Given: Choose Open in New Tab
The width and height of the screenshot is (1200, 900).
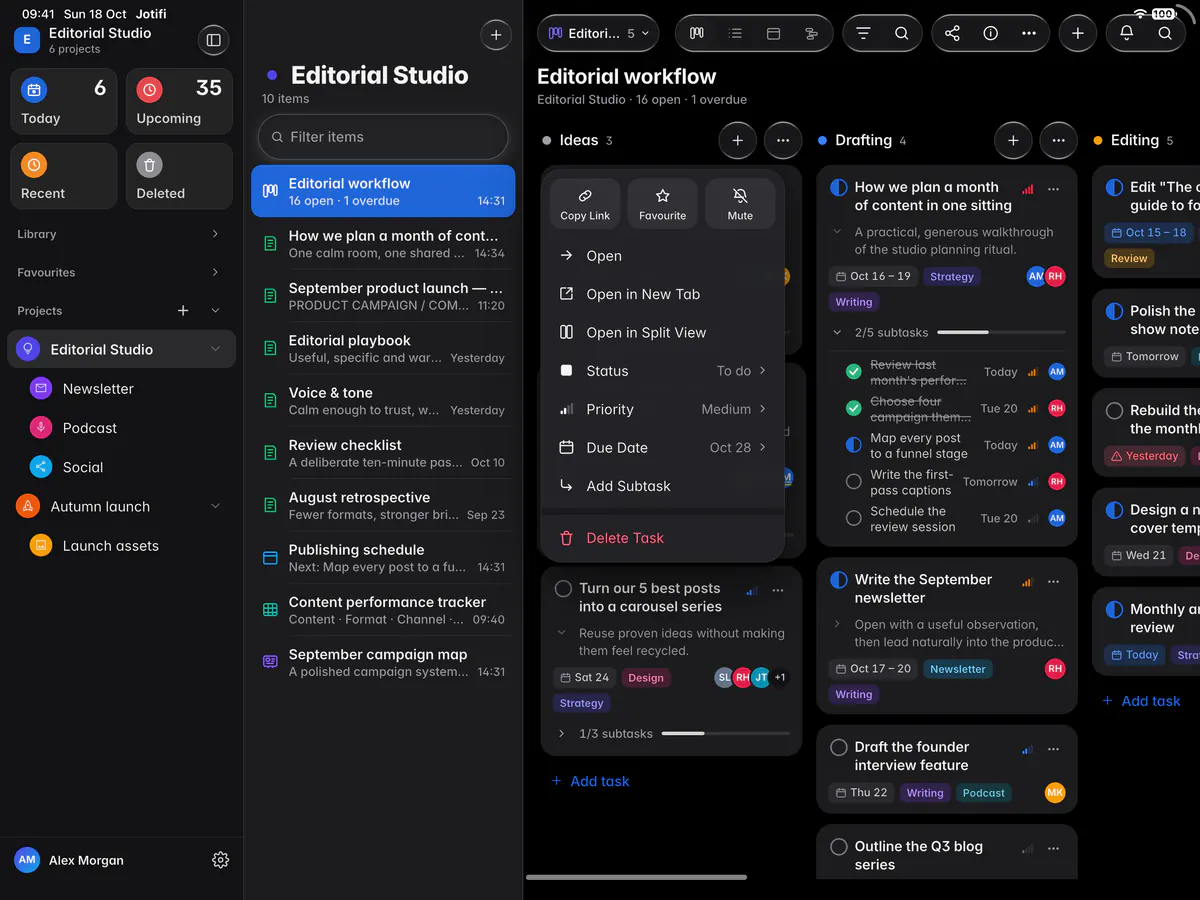Looking at the screenshot, I should click(662, 294).
